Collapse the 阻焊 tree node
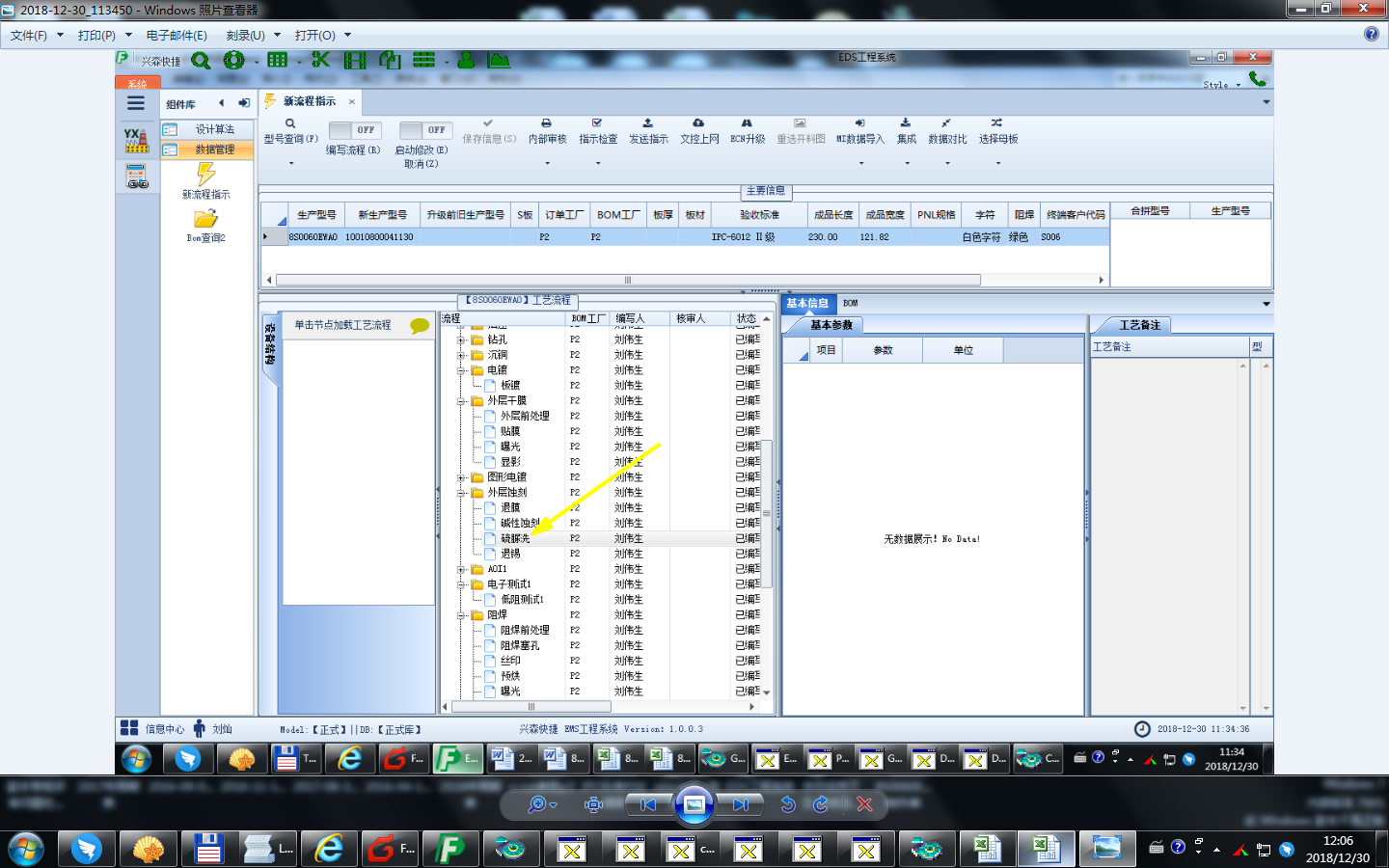 click(461, 615)
